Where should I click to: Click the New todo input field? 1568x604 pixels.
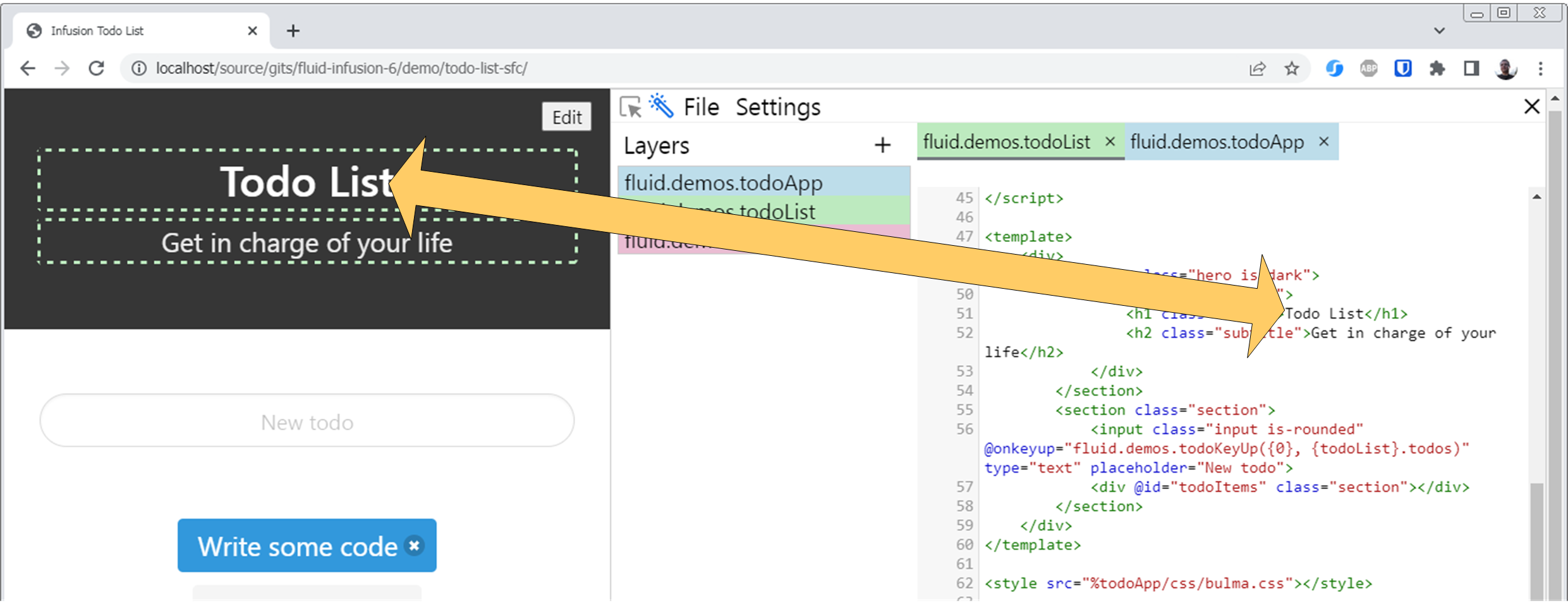[307, 421]
